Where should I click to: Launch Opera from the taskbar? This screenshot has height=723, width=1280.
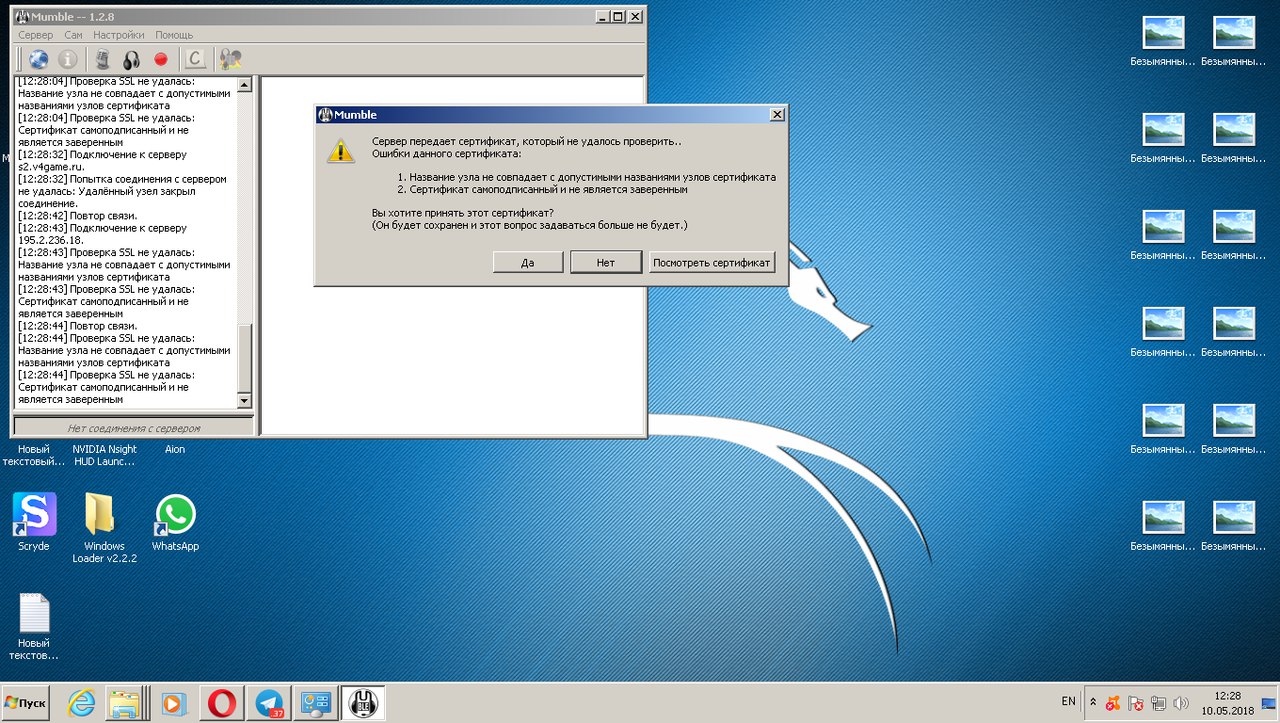coord(220,703)
